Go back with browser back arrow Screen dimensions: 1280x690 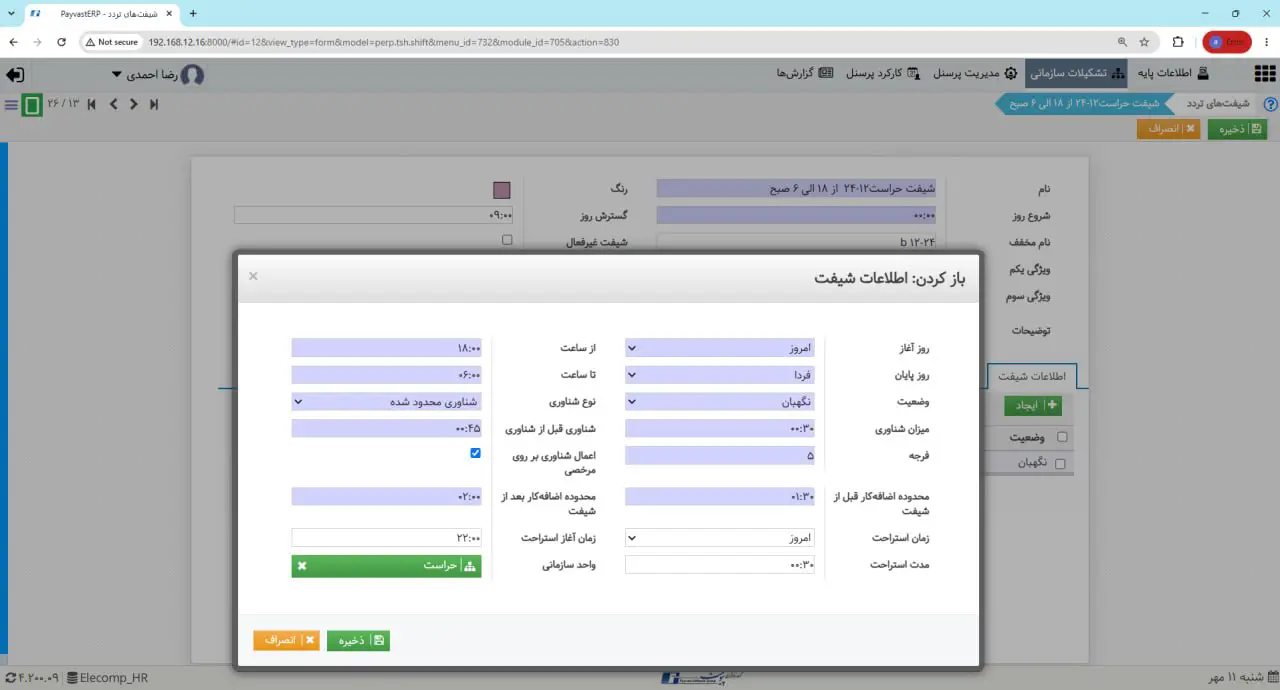(14, 42)
